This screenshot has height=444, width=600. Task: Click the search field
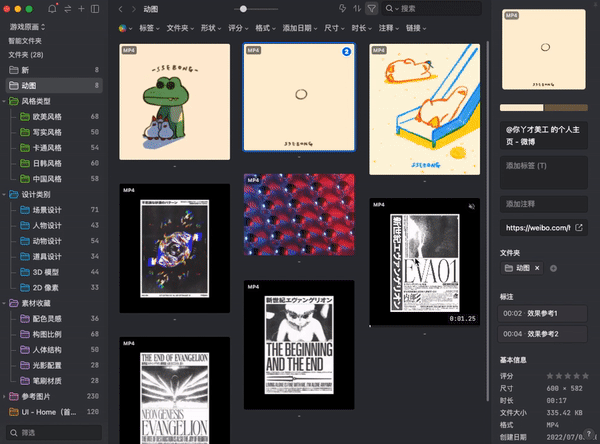pyautogui.click(x=432, y=8)
